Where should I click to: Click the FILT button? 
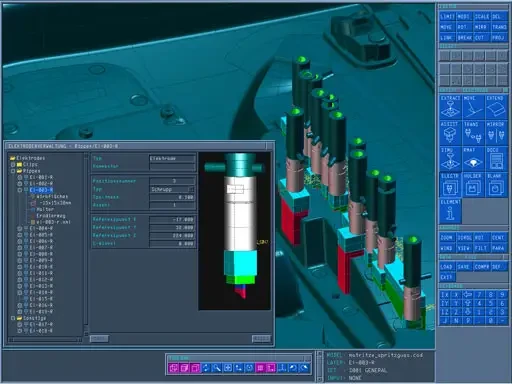(482, 248)
